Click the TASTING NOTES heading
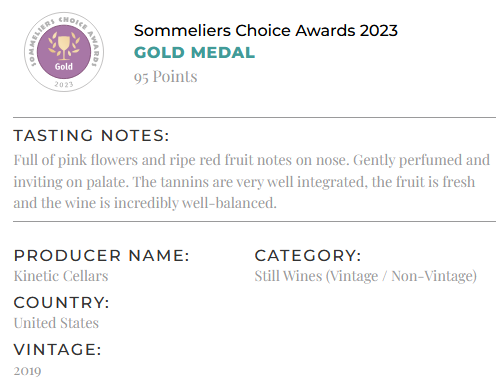The image size is (504, 386). coord(91,136)
